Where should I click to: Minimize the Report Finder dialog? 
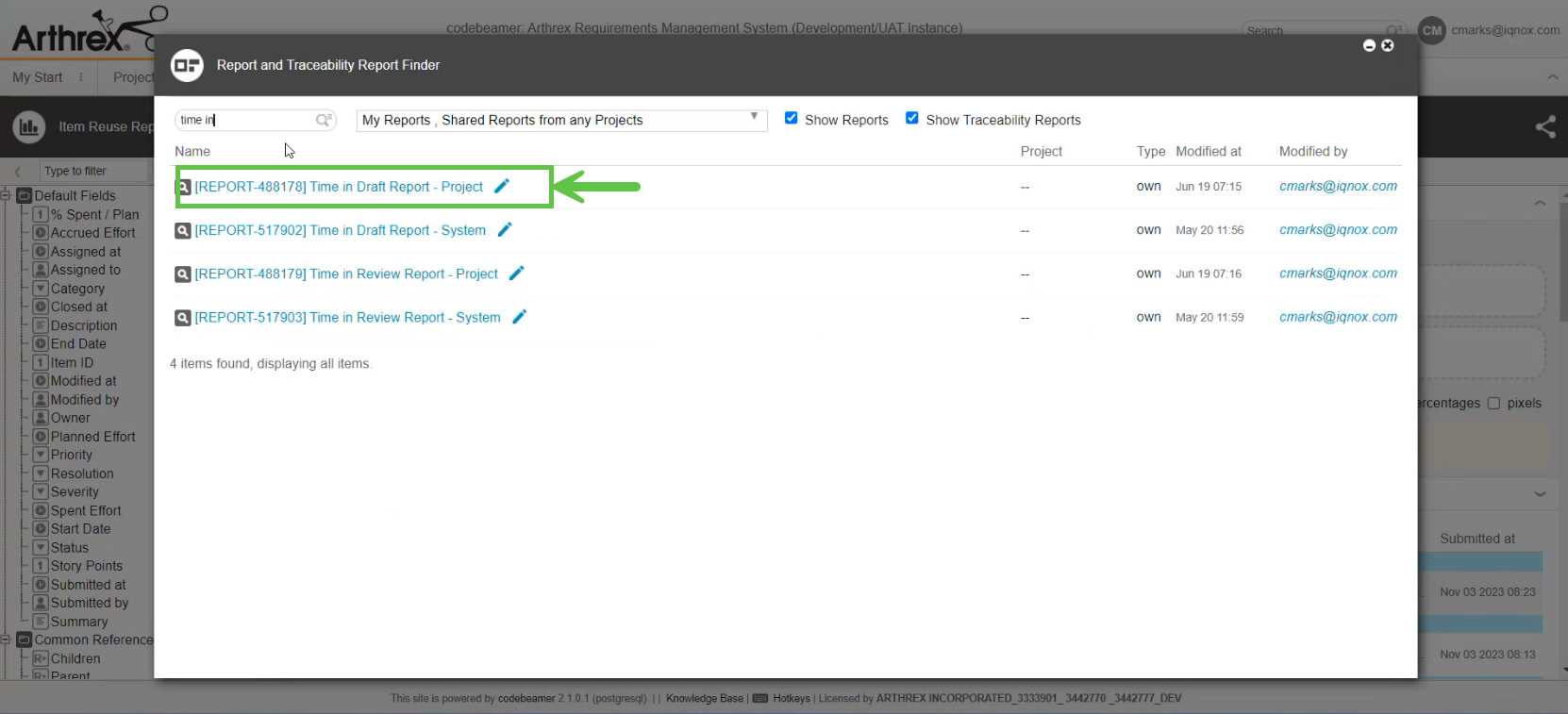pyautogui.click(x=1369, y=45)
